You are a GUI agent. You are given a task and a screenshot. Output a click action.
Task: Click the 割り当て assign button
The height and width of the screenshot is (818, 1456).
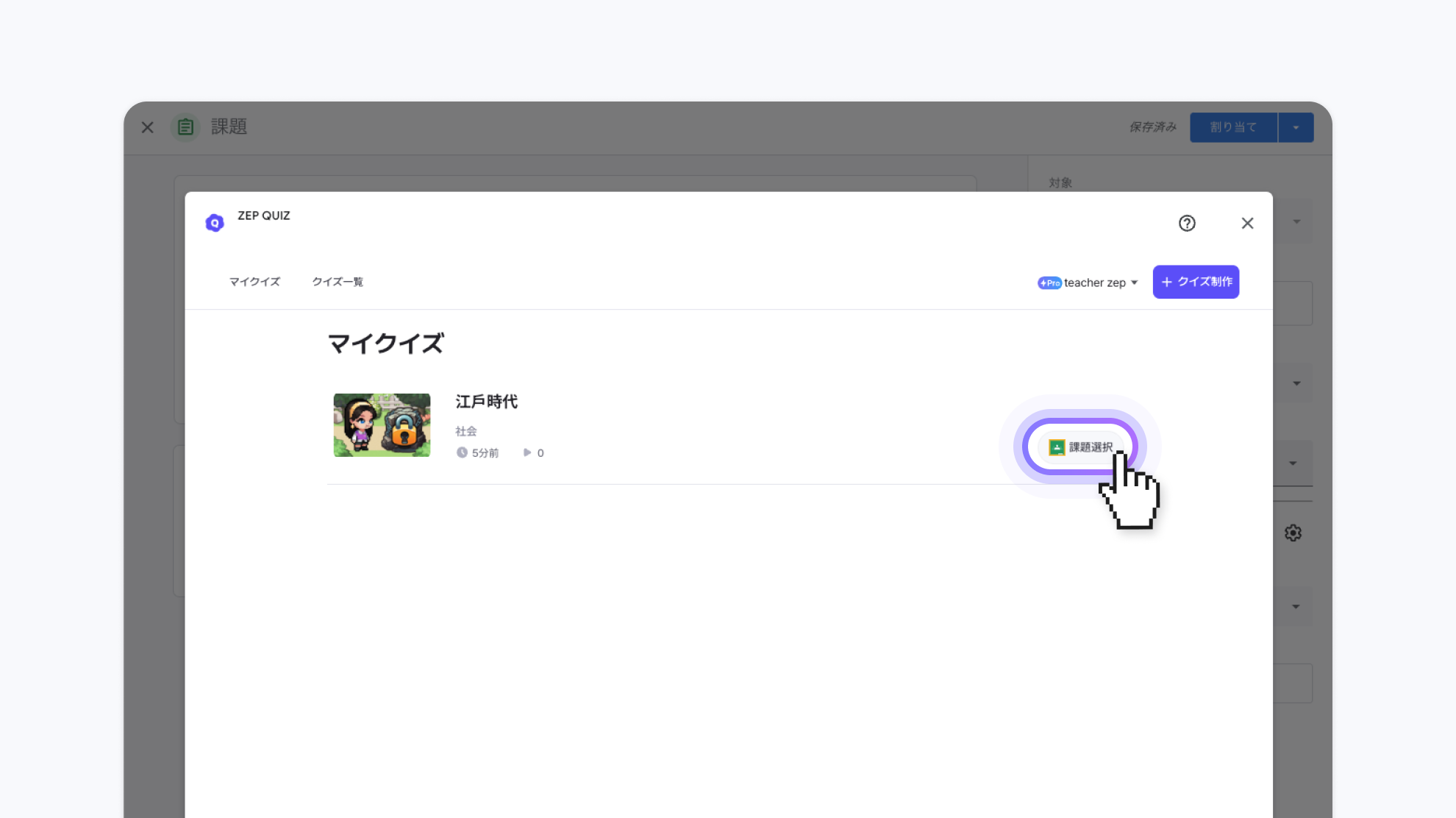(1233, 127)
